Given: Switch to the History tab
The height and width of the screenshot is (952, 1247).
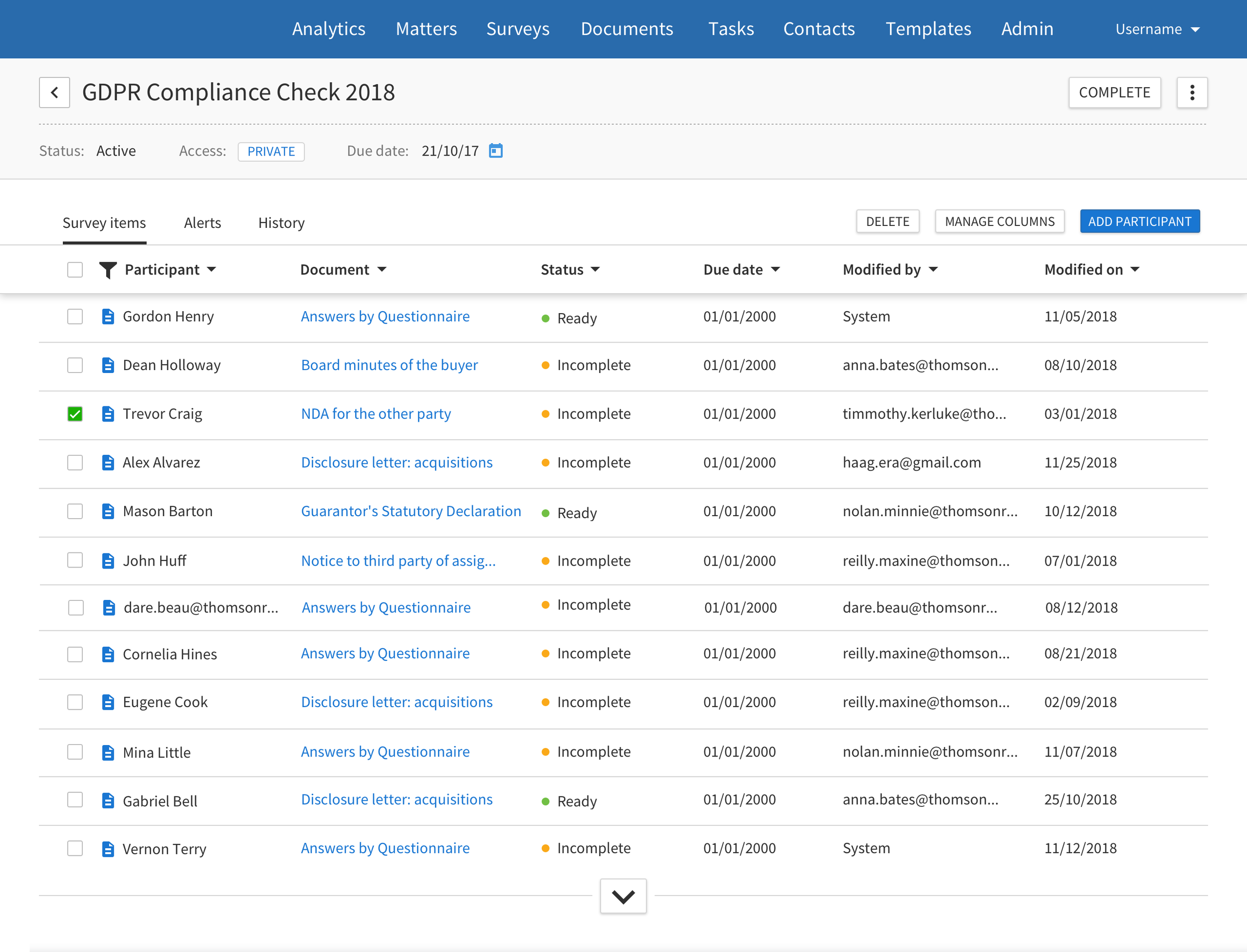Looking at the screenshot, I should tap(281, 223).
